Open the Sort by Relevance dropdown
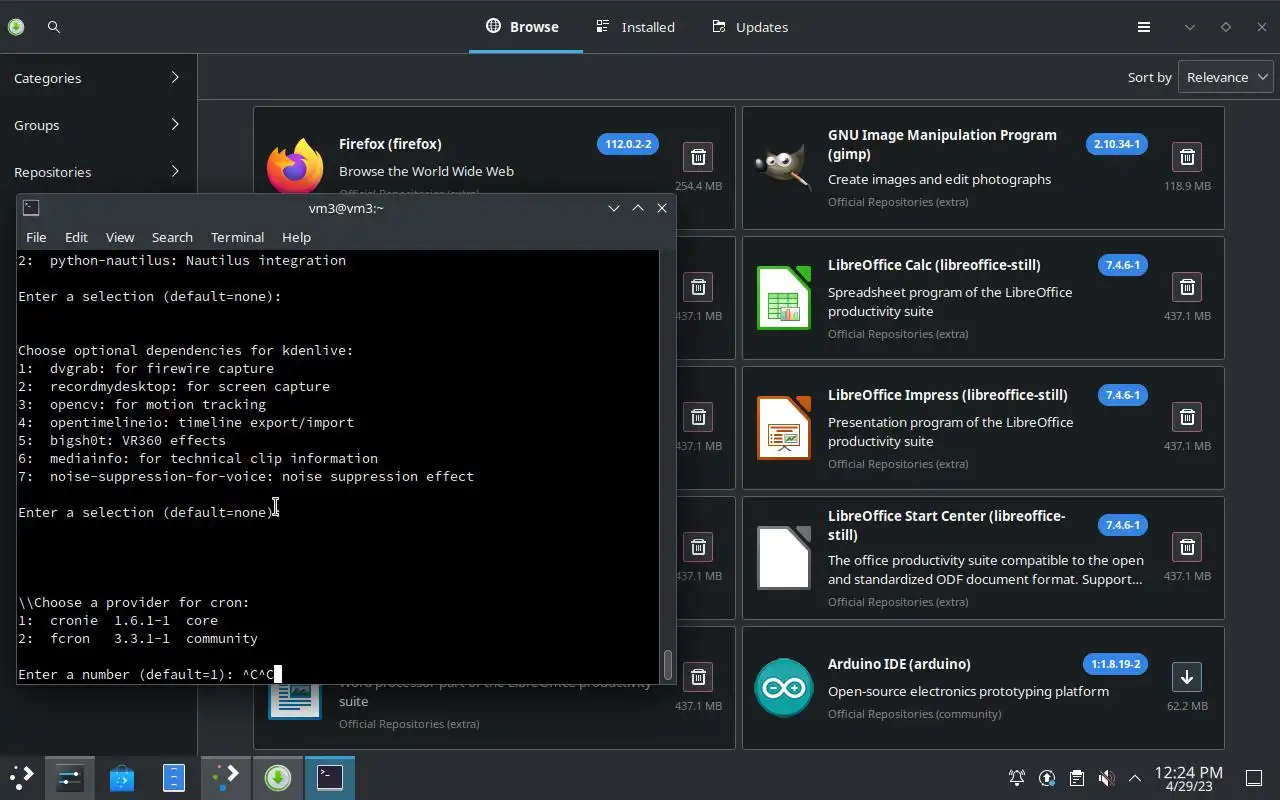The height and width of the screenshot is (800, 1280). 1226,77
